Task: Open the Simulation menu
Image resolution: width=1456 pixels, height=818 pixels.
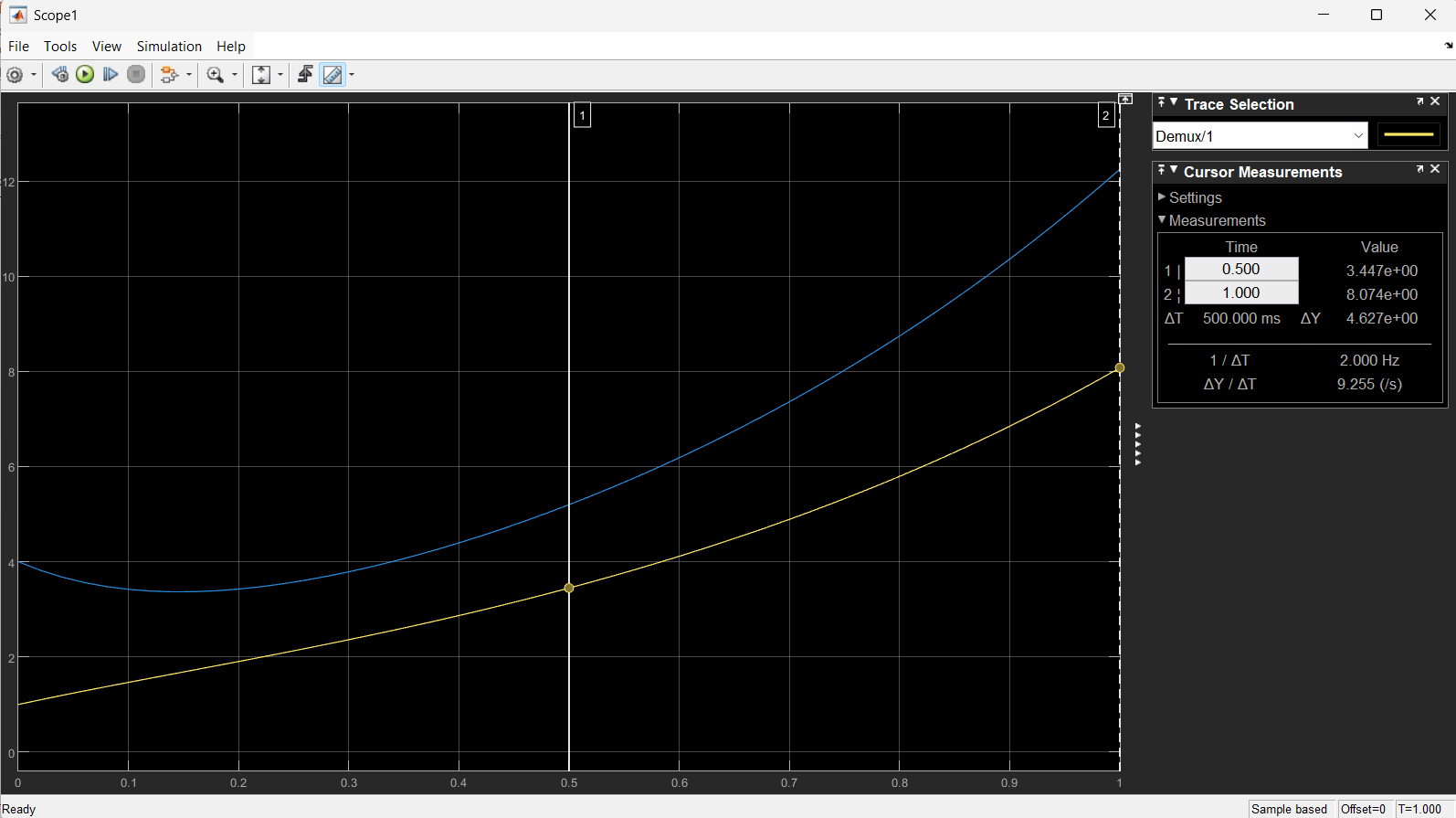Action: point(169,47)
